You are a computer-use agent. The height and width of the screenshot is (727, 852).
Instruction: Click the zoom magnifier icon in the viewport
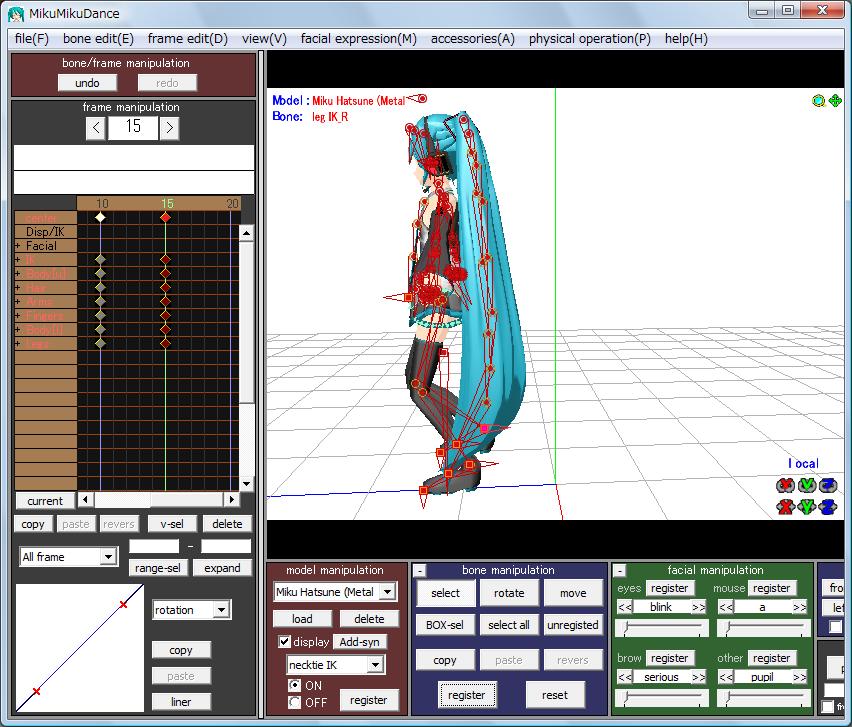point(818,101)
